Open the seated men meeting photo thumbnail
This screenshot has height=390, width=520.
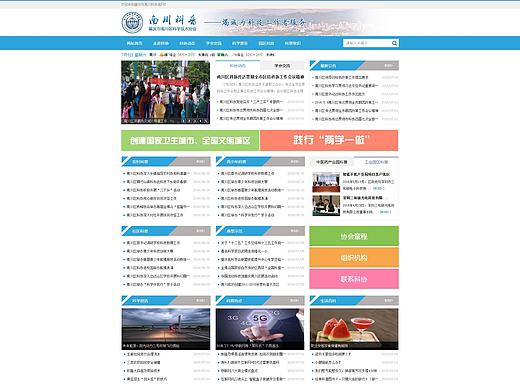(326, 205)
